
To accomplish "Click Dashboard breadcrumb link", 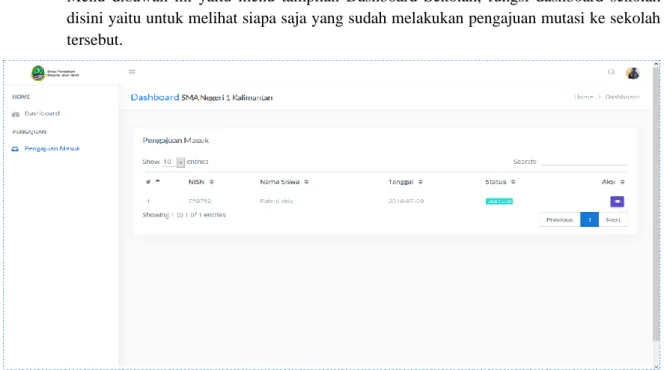I will coord(622,97).
